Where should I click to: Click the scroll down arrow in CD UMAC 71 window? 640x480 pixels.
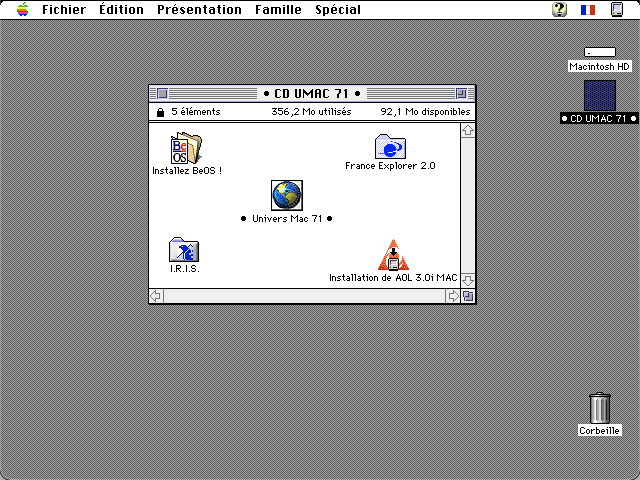(468, 280)
